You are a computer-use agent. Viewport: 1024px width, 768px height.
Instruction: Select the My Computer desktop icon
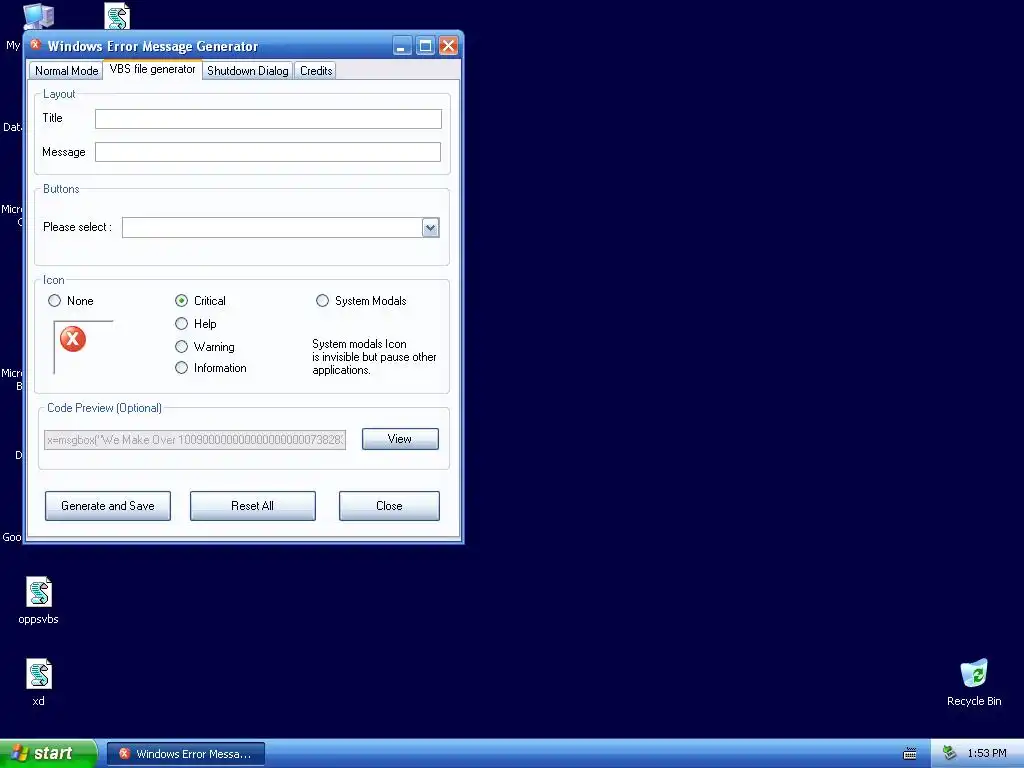(x=39, y=16)
